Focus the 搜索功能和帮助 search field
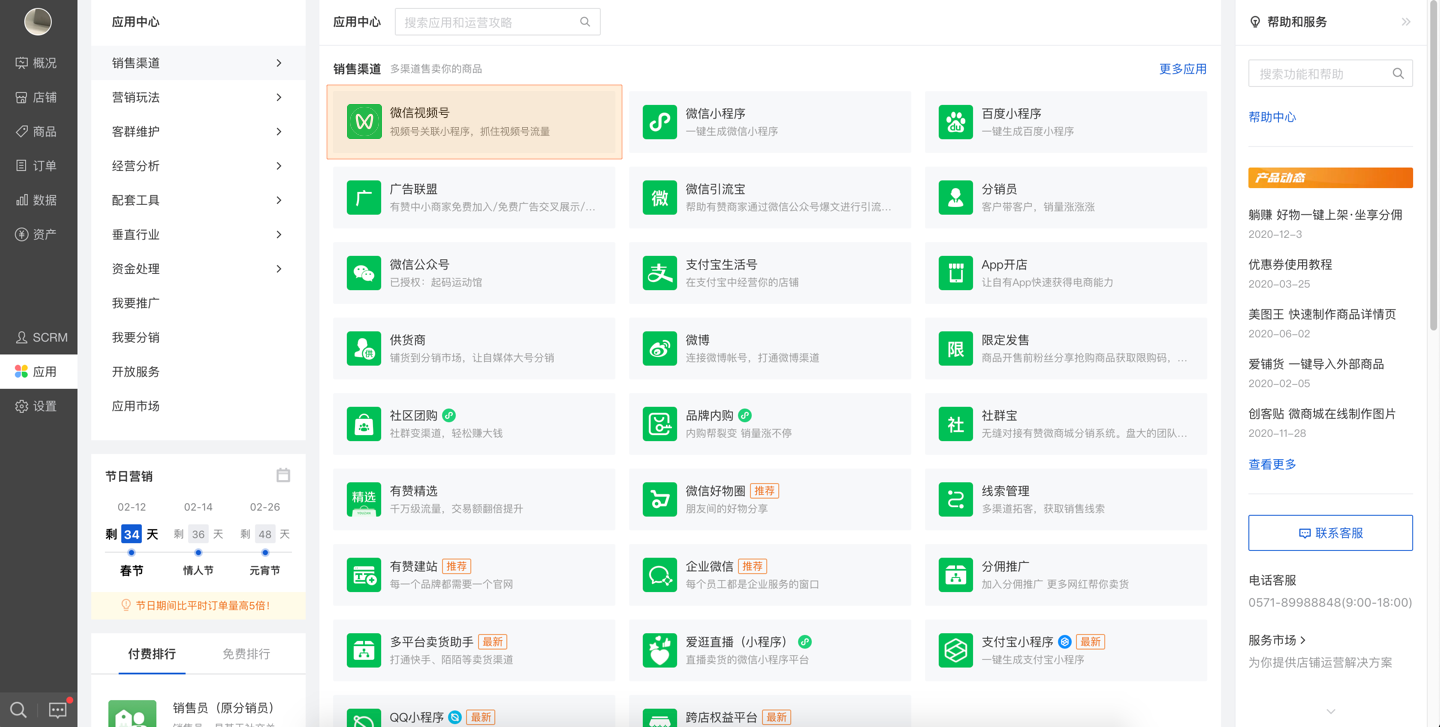This screenshot has width=1440, height=727. [1330, 73]
